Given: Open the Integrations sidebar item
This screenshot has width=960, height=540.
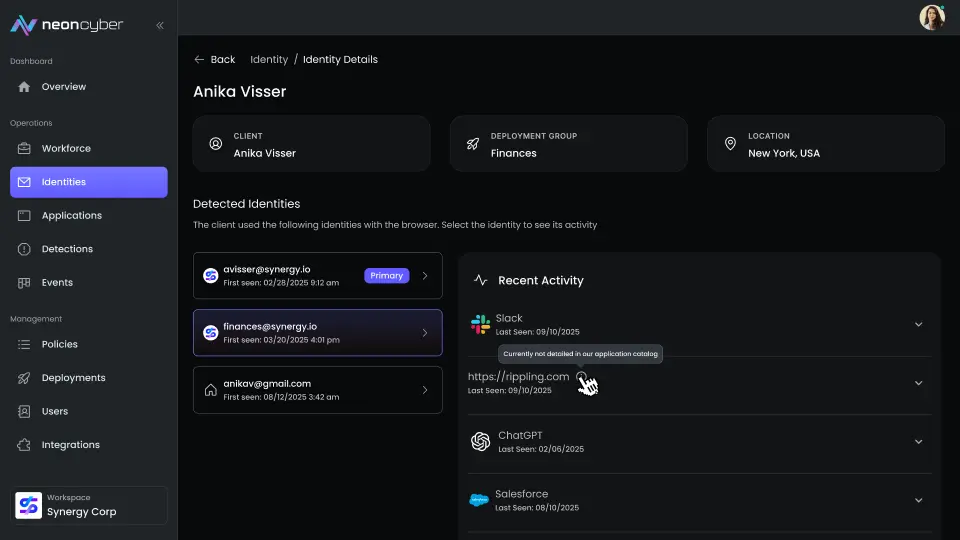Looking at the screenshot, I should 70,445.
